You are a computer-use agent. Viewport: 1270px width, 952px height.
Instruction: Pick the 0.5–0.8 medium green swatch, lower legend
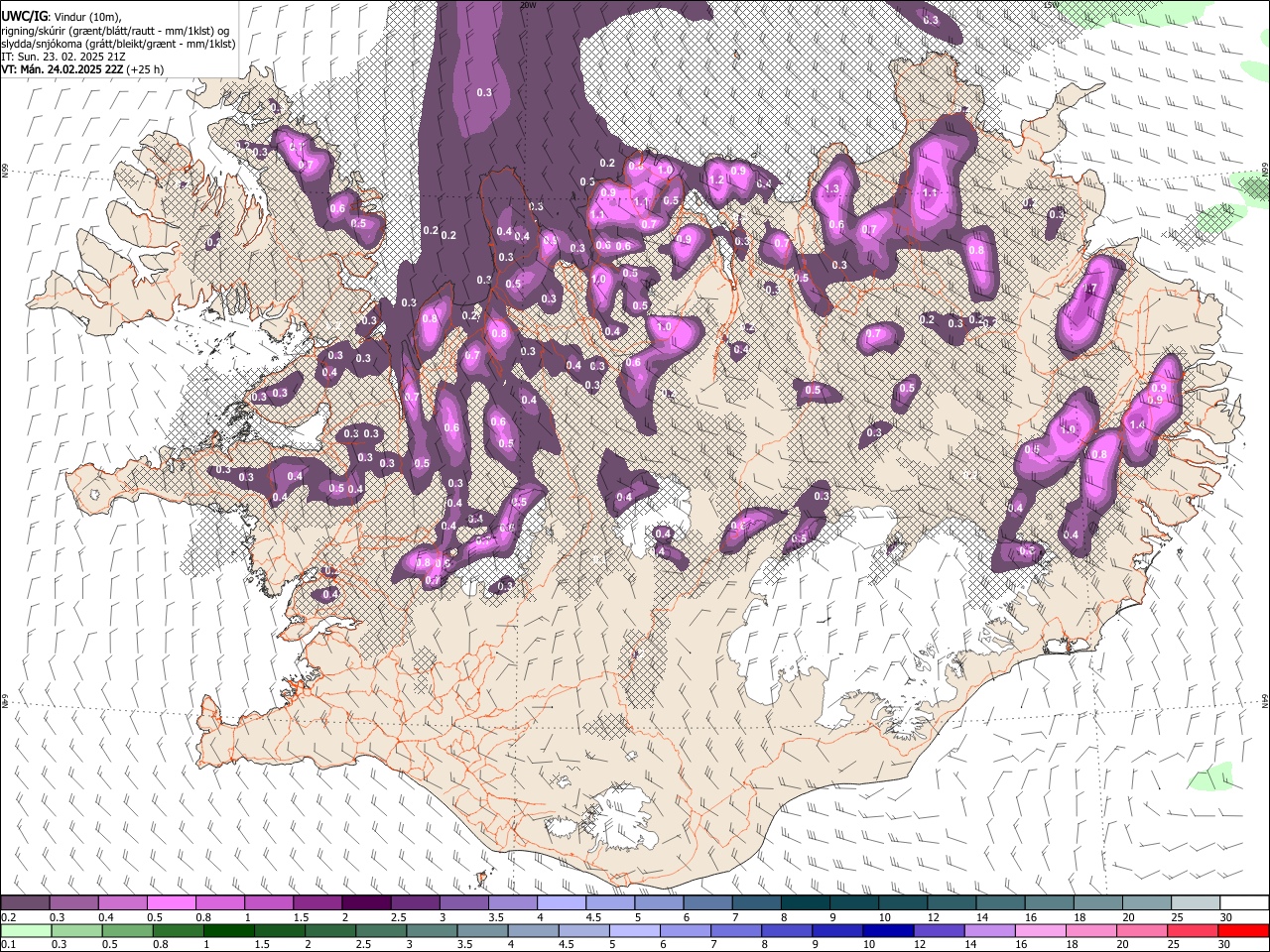click(127, 931)
